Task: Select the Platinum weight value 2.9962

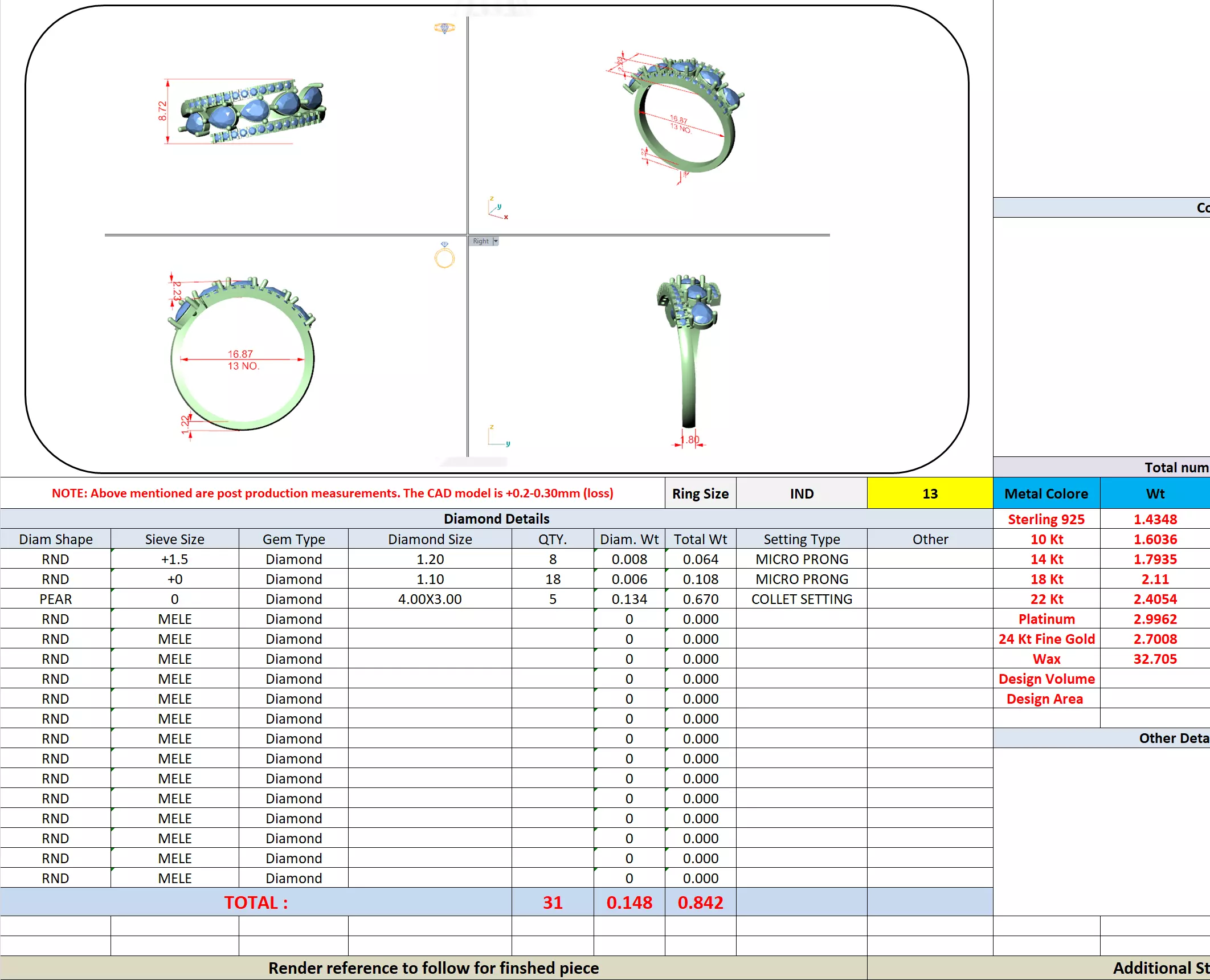Action: pos(1155,619)
